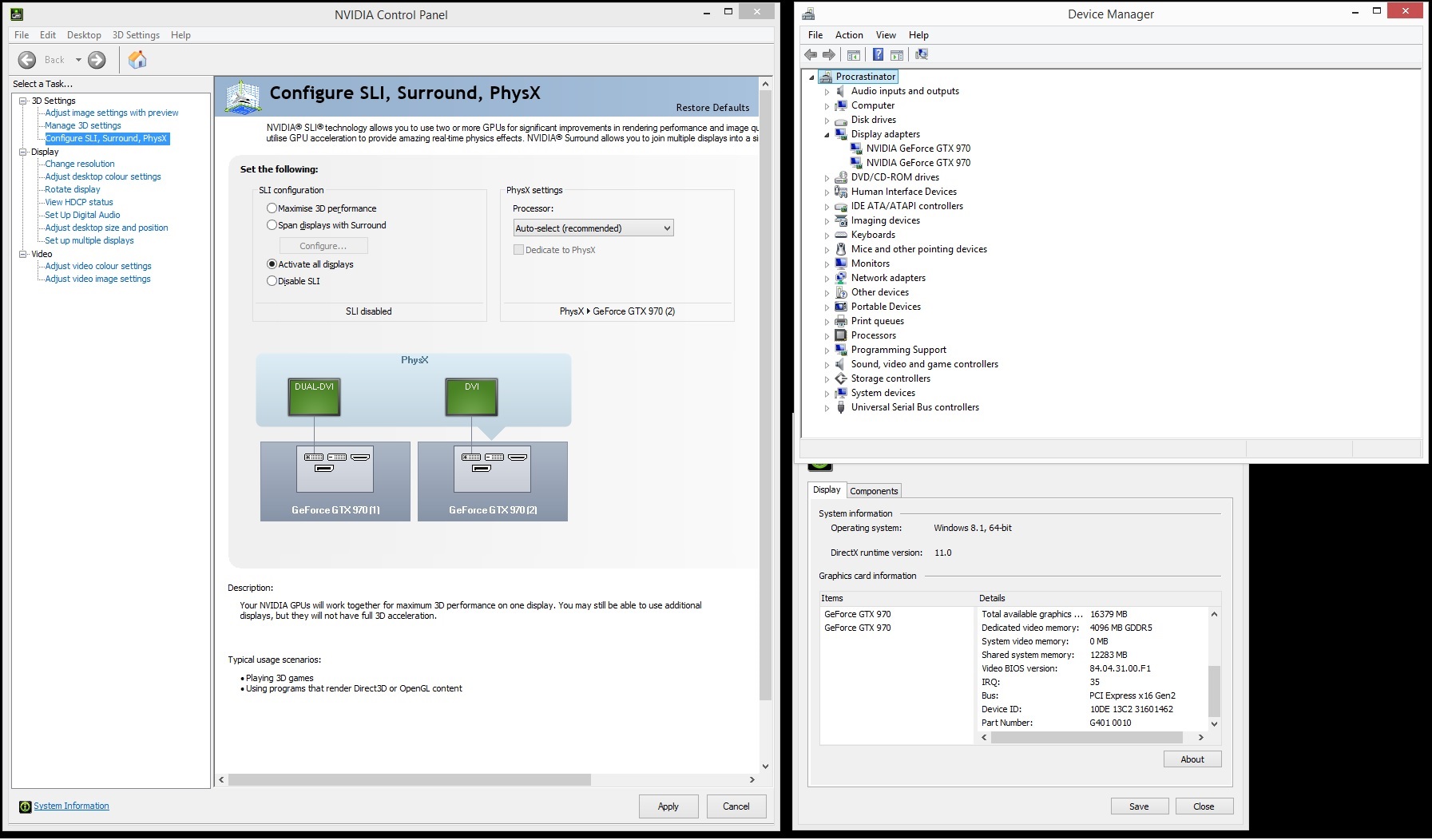This screenshot has height=840, width=1432.
Task: Toggle the show/hide action pane icon in Device Manager
Action: [897, 55]
